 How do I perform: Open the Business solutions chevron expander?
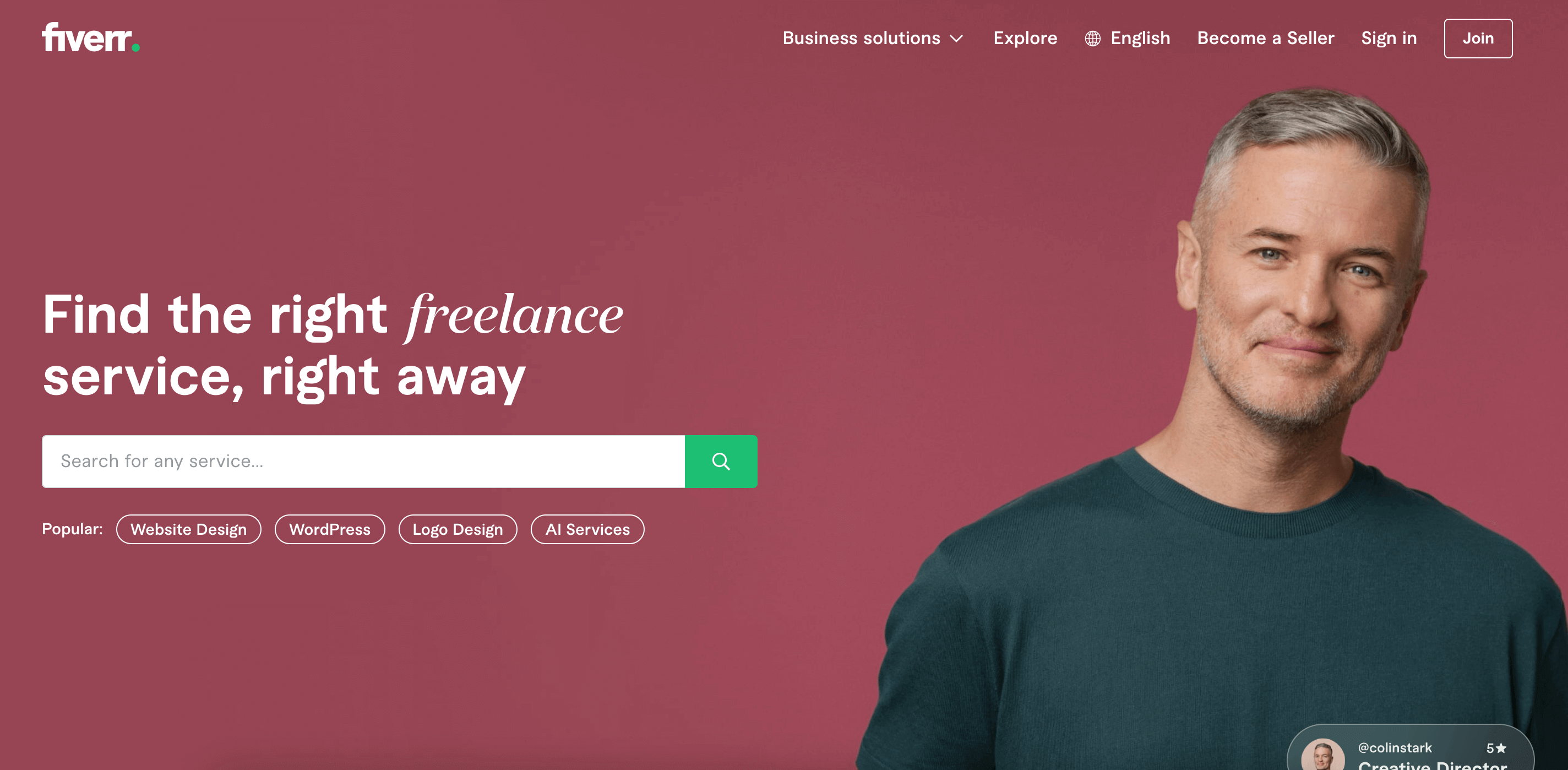[958, 38]
